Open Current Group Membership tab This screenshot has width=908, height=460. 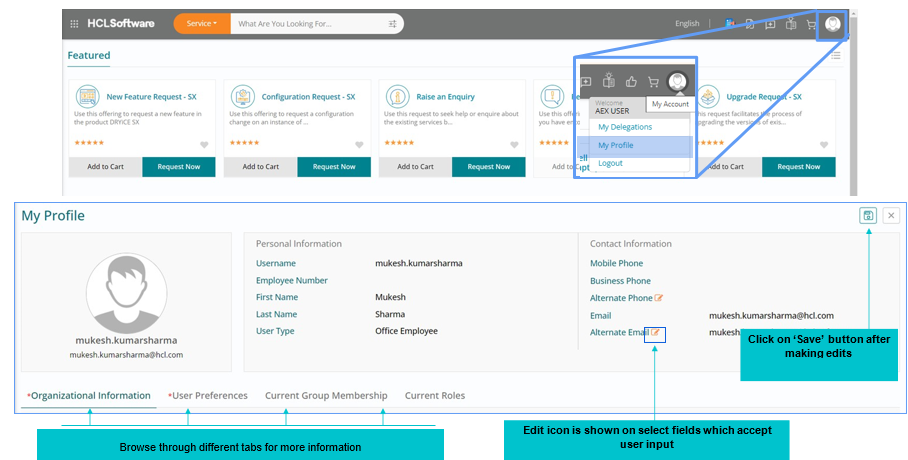326,396
